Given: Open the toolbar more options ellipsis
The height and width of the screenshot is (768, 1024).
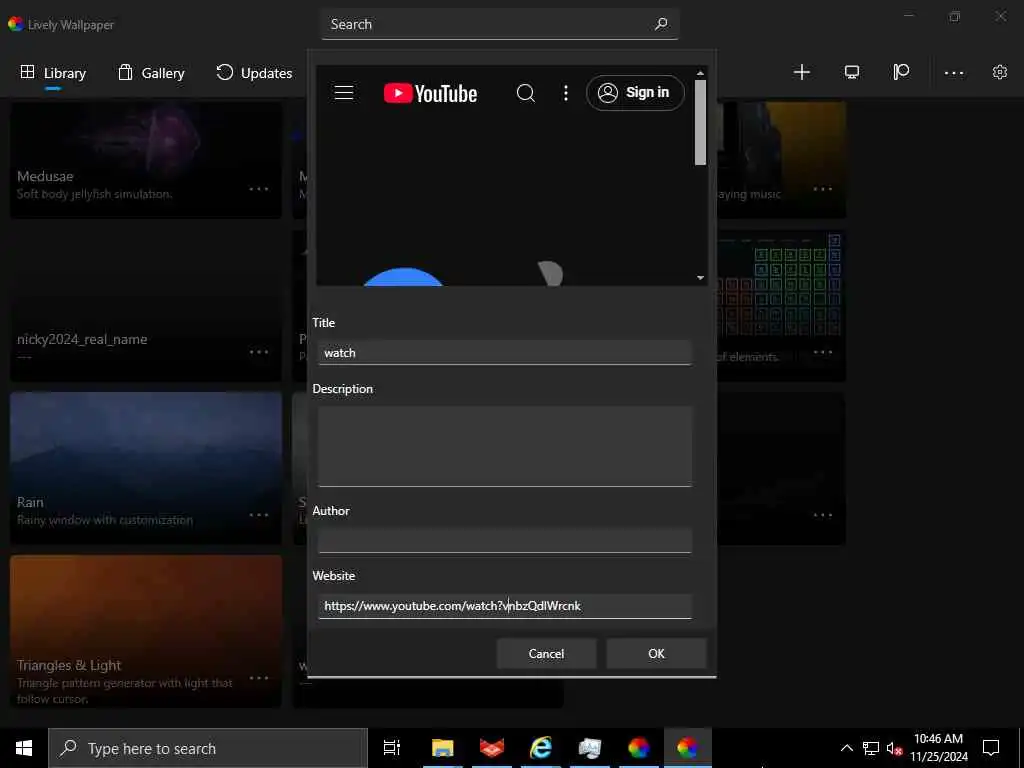Looking at the screenshot, I should tap(953, 73).
